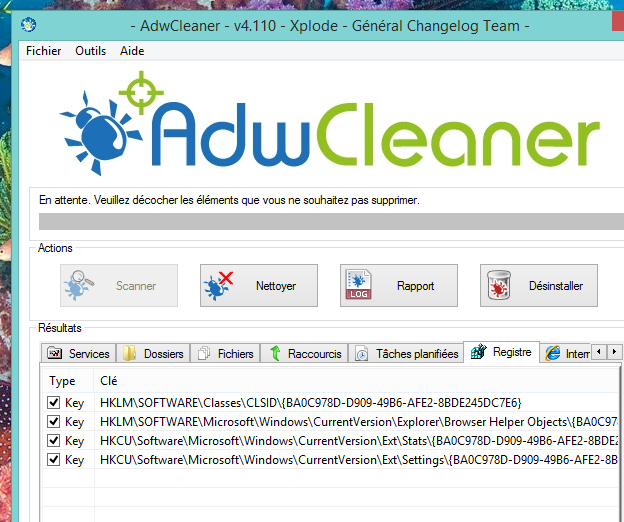This screenshot has width=624, height=522.
Task: Click the grayed Scanner button
Action: pos(119,285)
